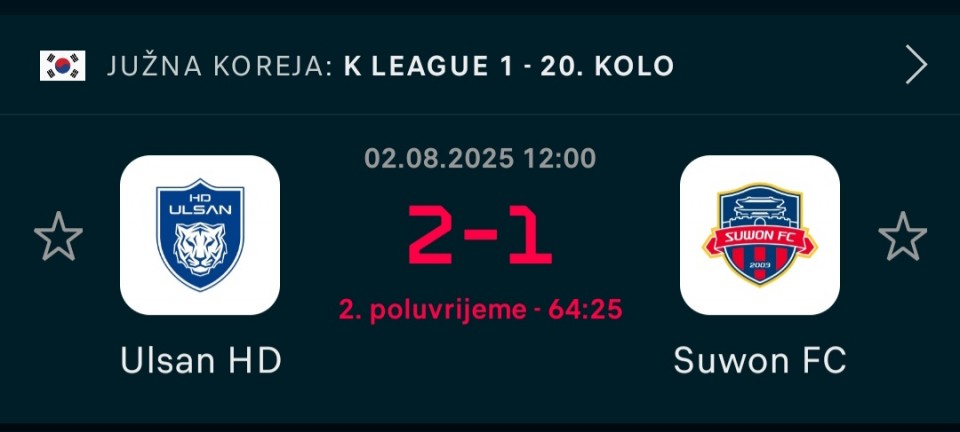The height and width of the screenshot is (432, 960).
Task: Open the Suwon FC team crest
Action: point(760,235)
